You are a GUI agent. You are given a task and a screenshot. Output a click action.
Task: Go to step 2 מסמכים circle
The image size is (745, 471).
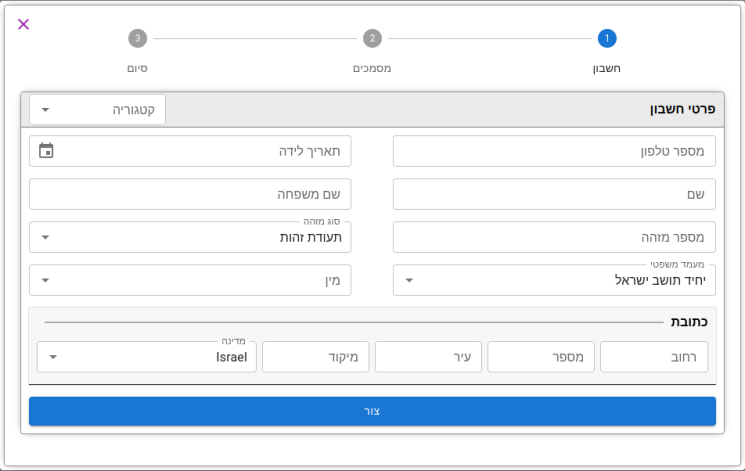tap(372, 38)
